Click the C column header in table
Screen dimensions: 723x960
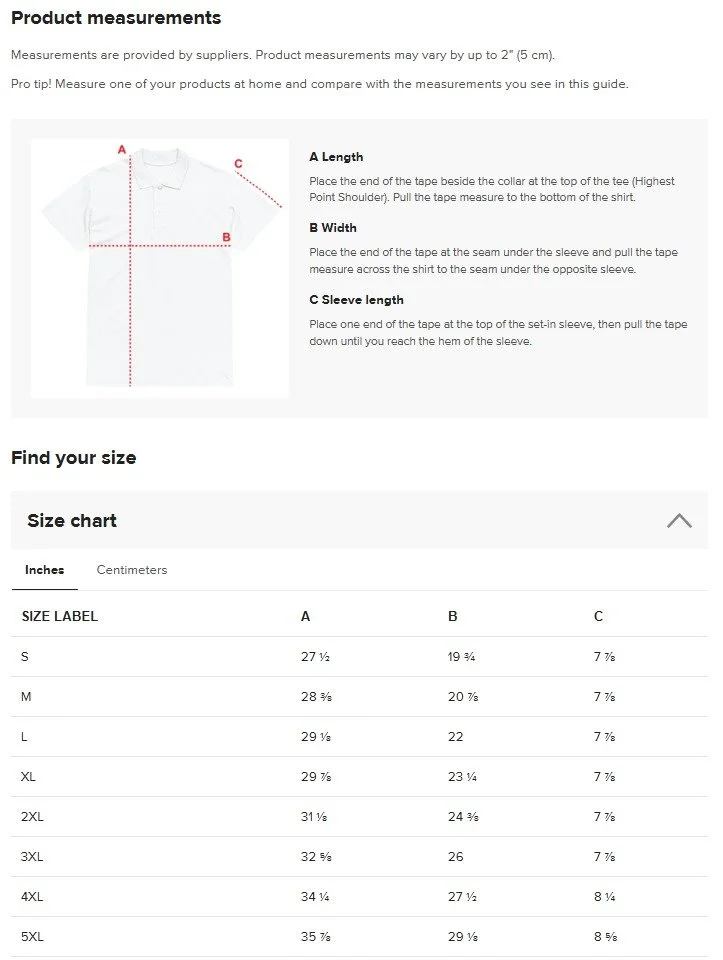tap(598, 616)
